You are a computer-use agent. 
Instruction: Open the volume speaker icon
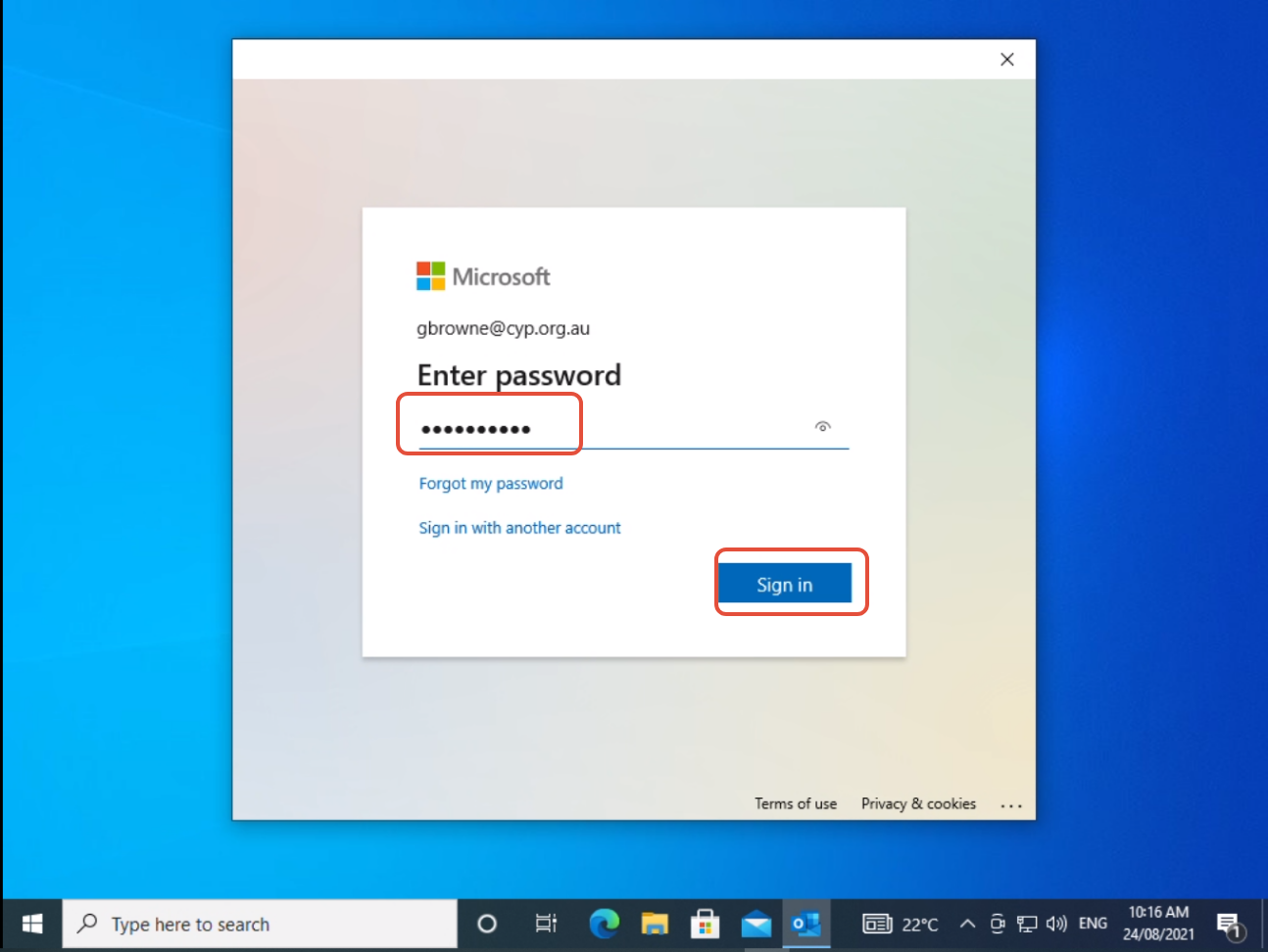(1056, 924)
